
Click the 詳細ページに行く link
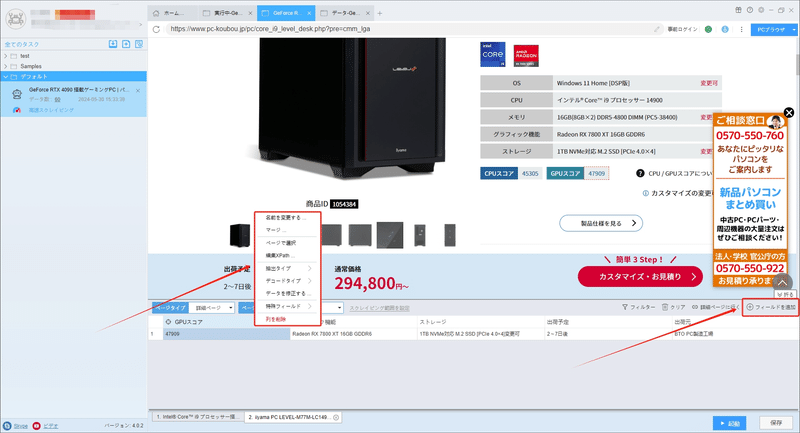coord(715,307)
